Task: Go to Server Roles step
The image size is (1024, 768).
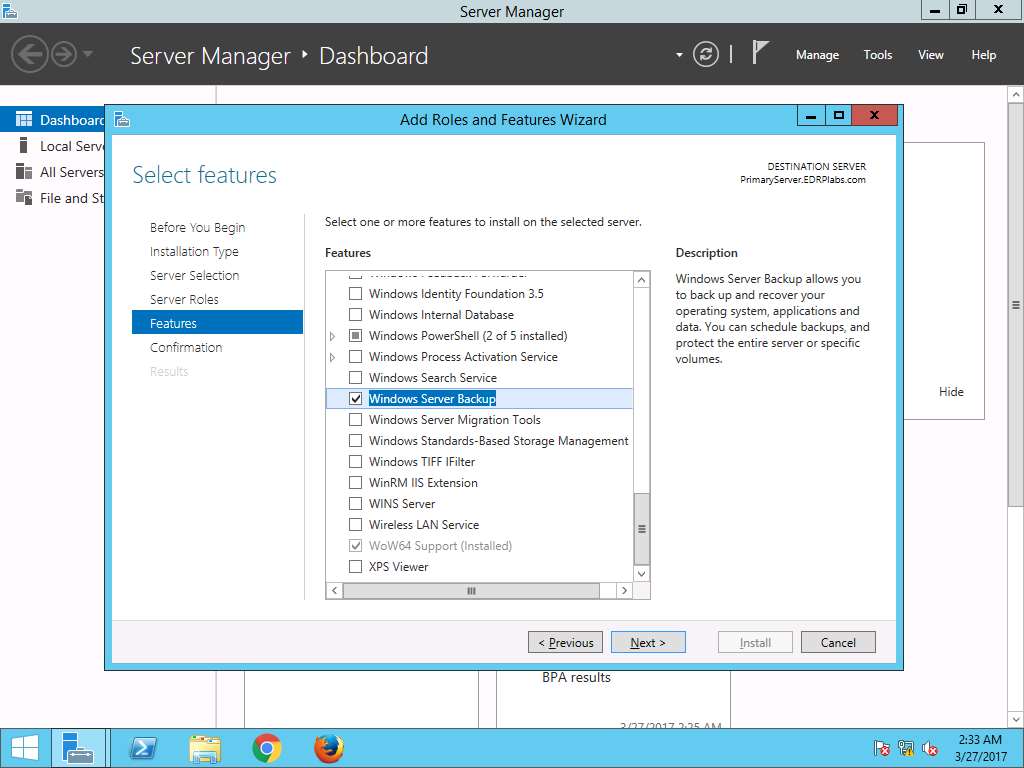Action: pos(184,300)
